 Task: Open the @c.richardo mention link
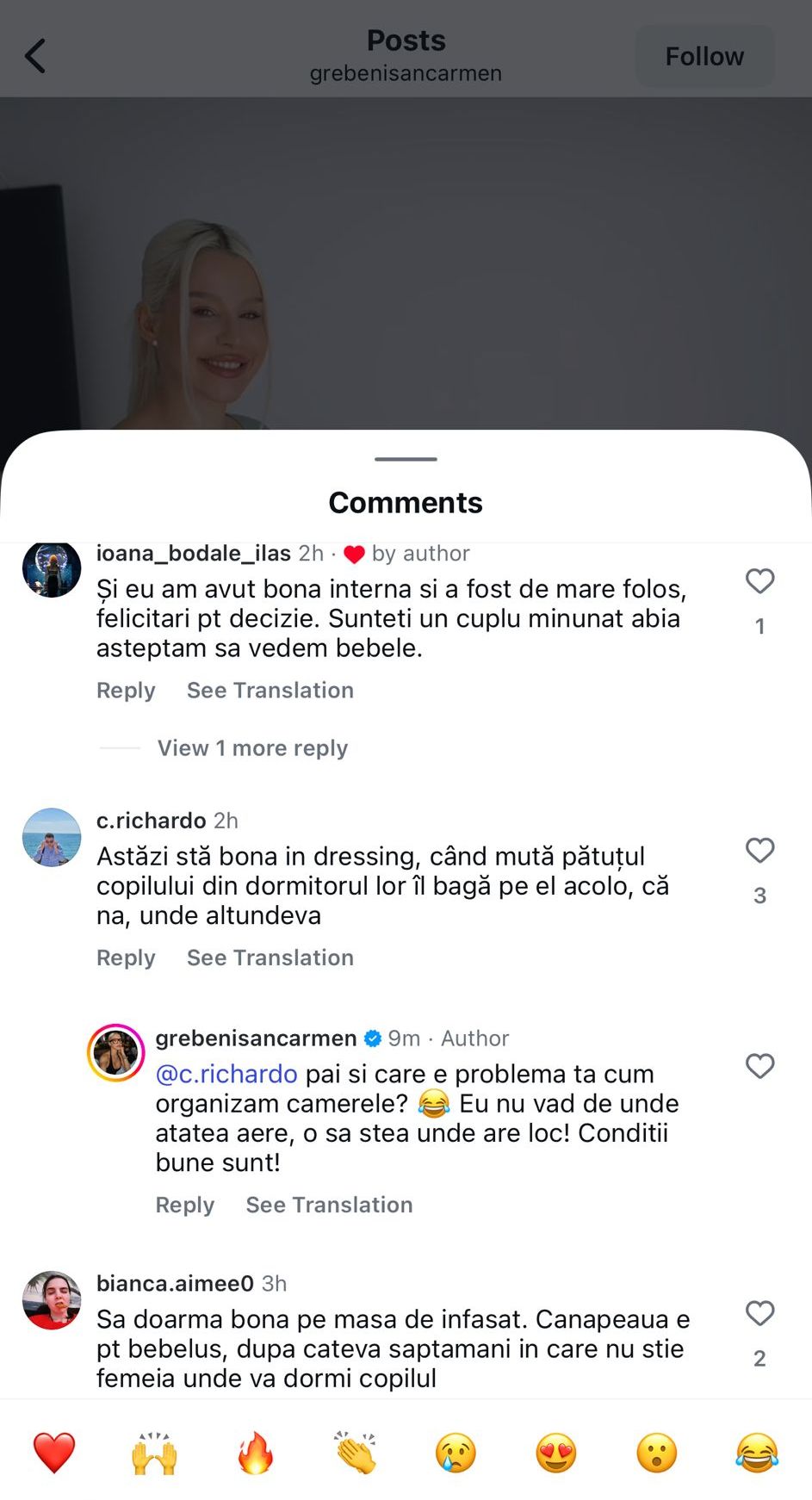point(226,1074)
